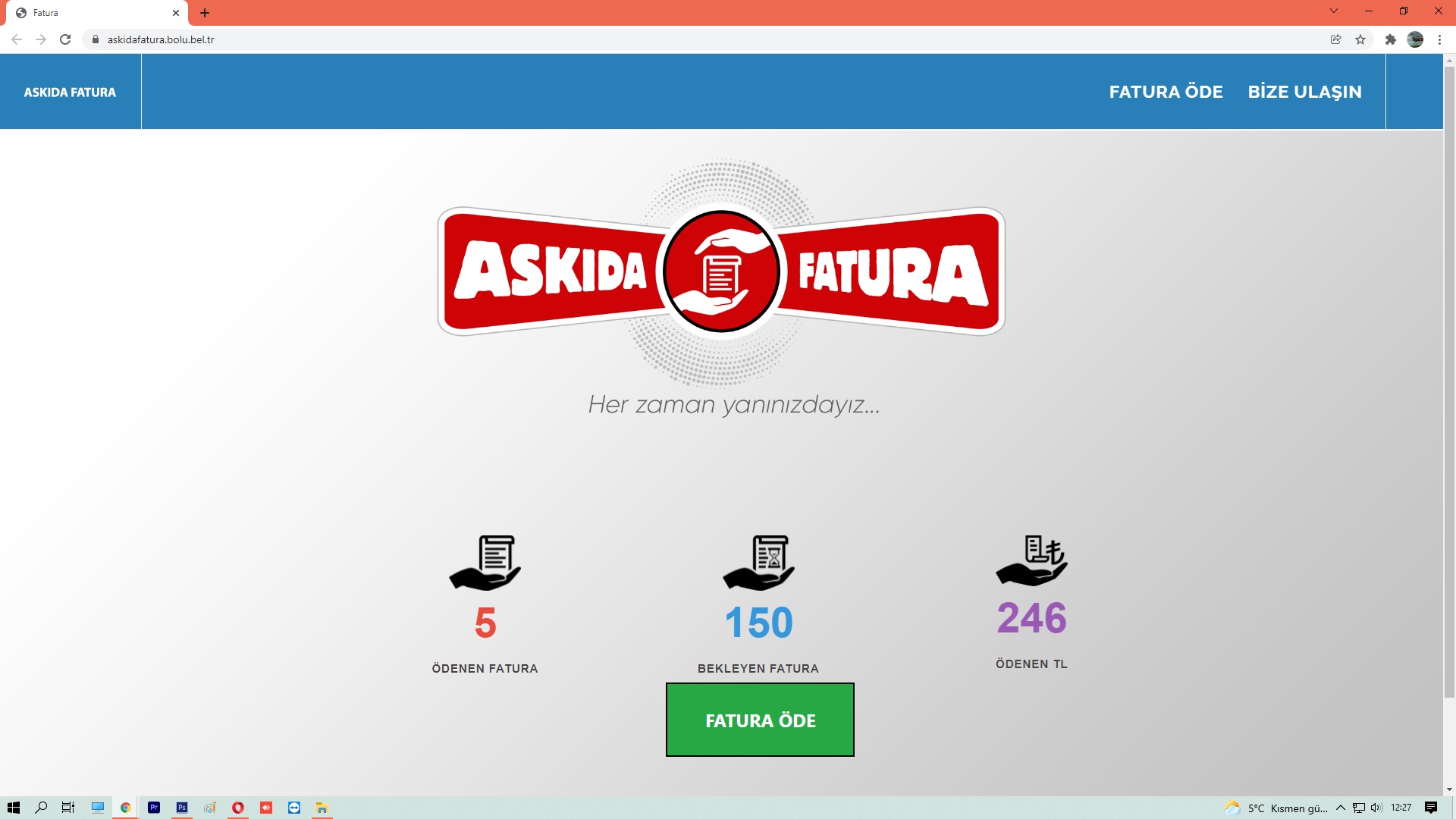
Task: Click the ÖDENEN FATURA label
Action: pyautogui.click(x=485, y=668)
